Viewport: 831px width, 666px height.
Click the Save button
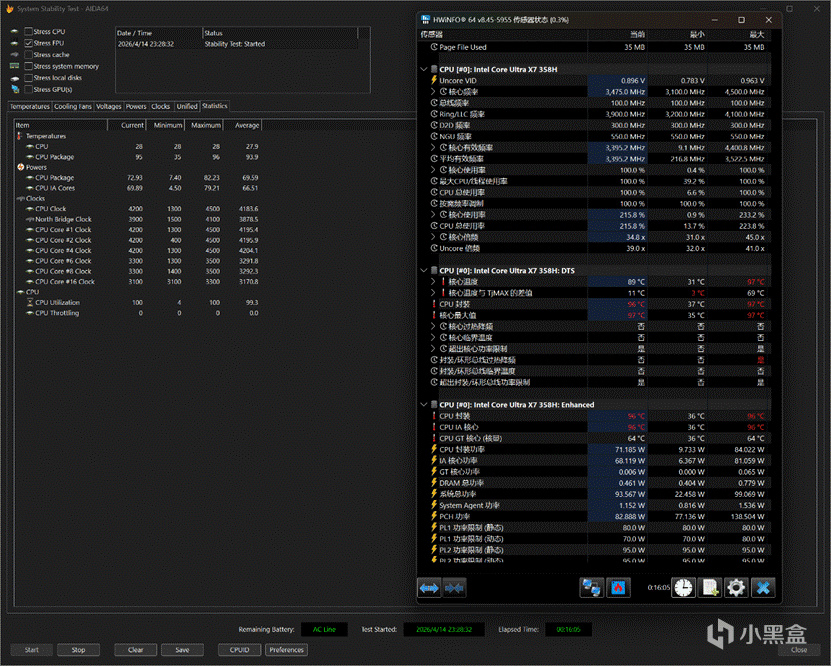pos(182,650)
